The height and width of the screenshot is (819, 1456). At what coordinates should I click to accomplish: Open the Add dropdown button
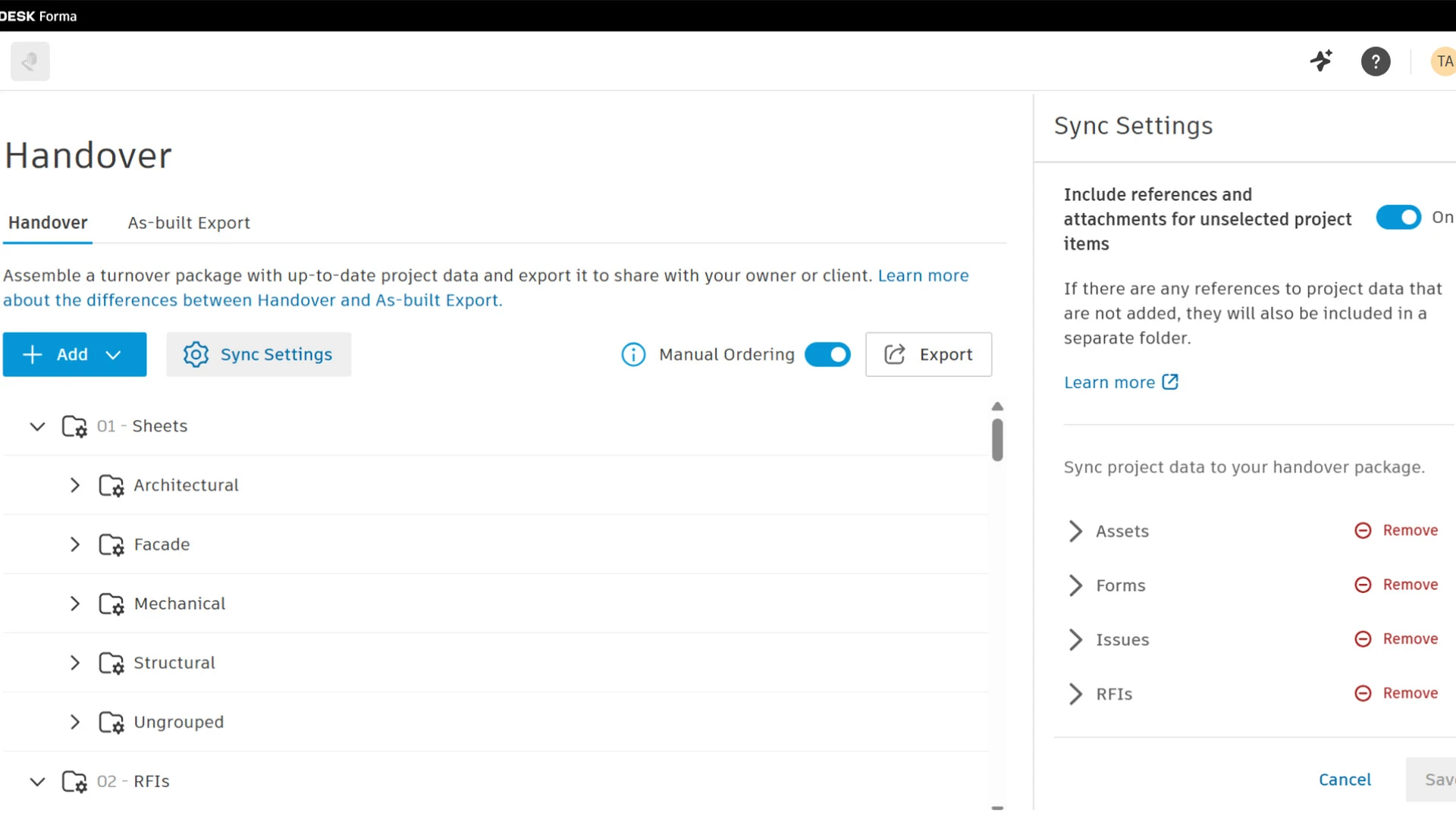(x=74, y=354)
